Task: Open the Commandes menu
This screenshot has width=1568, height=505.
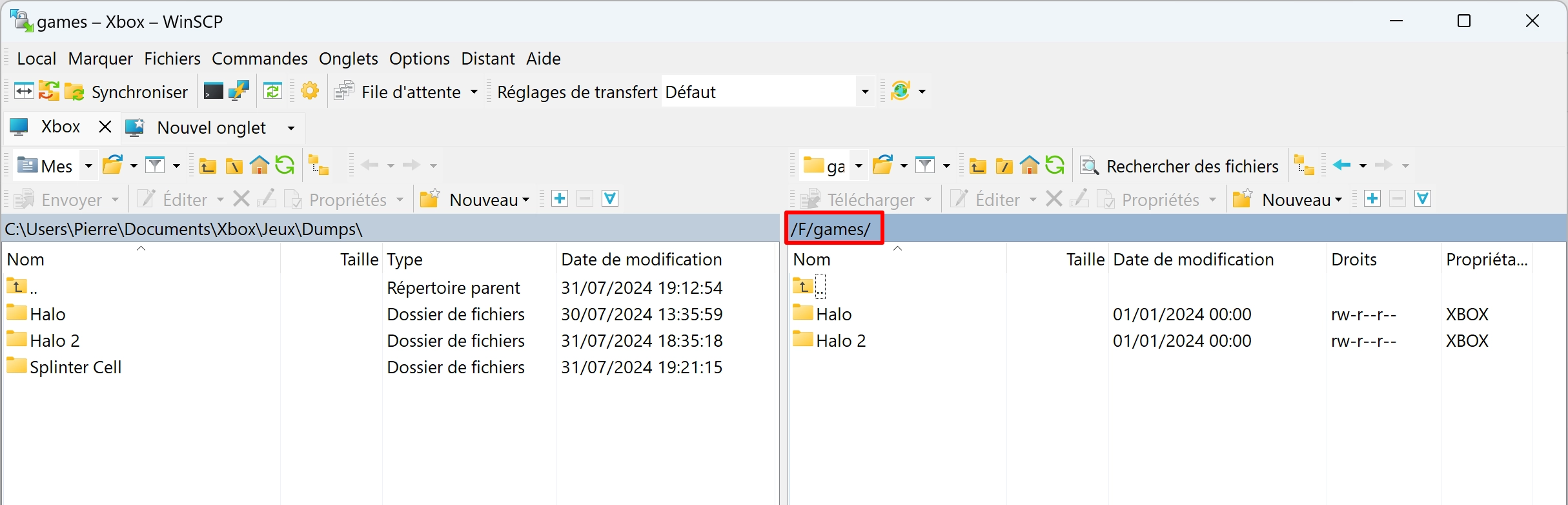Action: point(260,59)
